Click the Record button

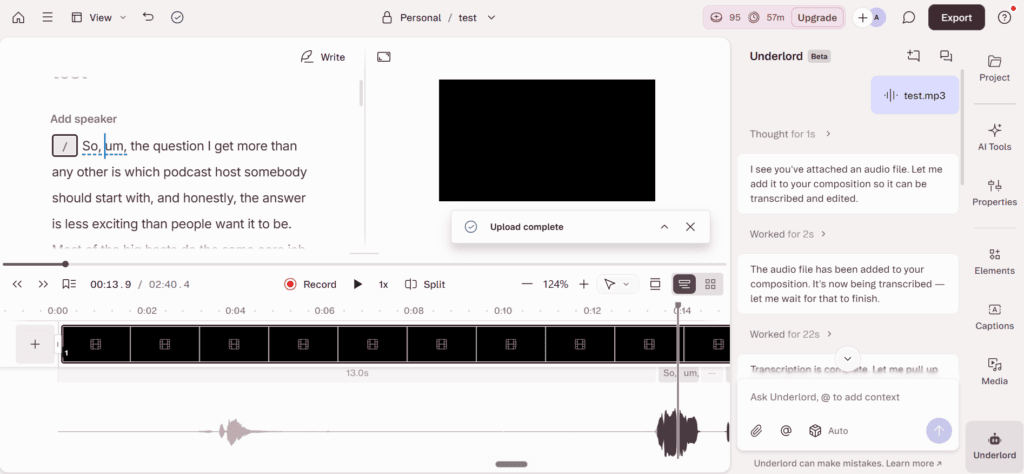(x=310, y=284)
